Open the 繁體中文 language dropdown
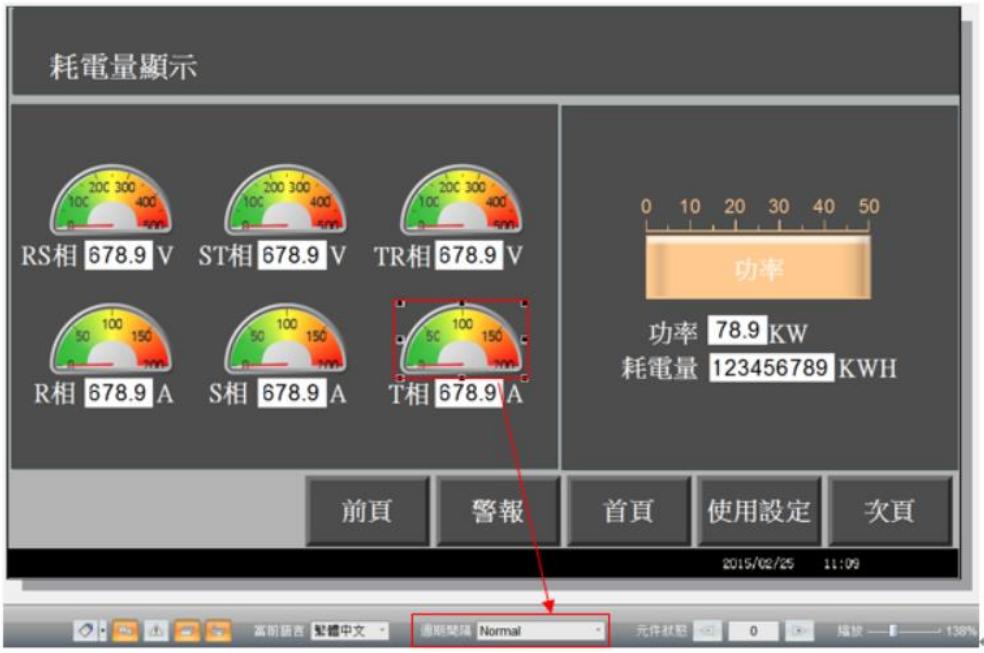 coord(350,630)
